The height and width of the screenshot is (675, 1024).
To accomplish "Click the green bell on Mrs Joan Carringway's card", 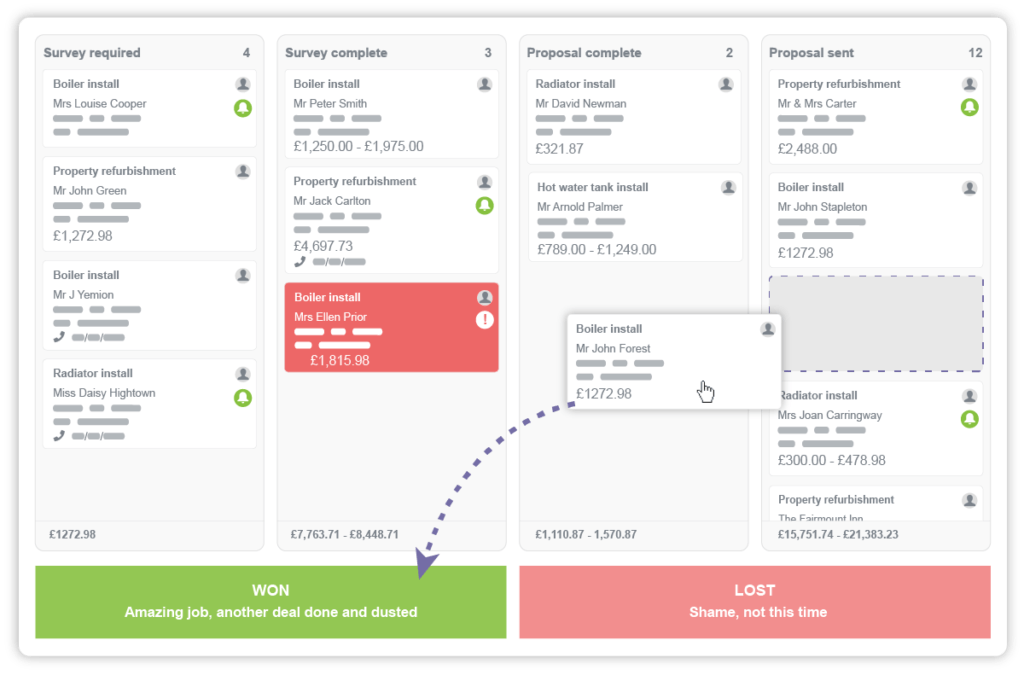I will click(969, 421).
